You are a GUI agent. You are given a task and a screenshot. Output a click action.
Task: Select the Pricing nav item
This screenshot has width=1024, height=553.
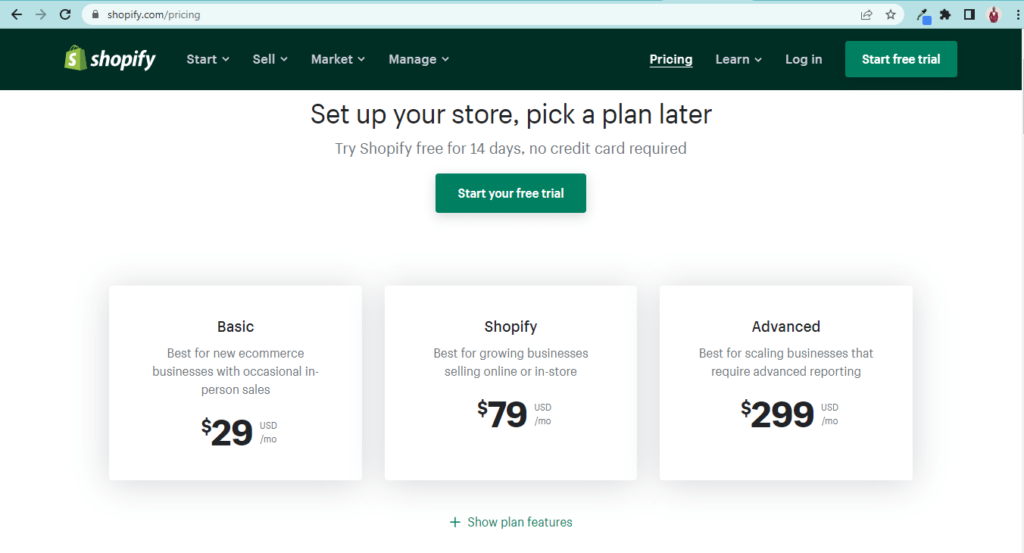click(671, 59)
